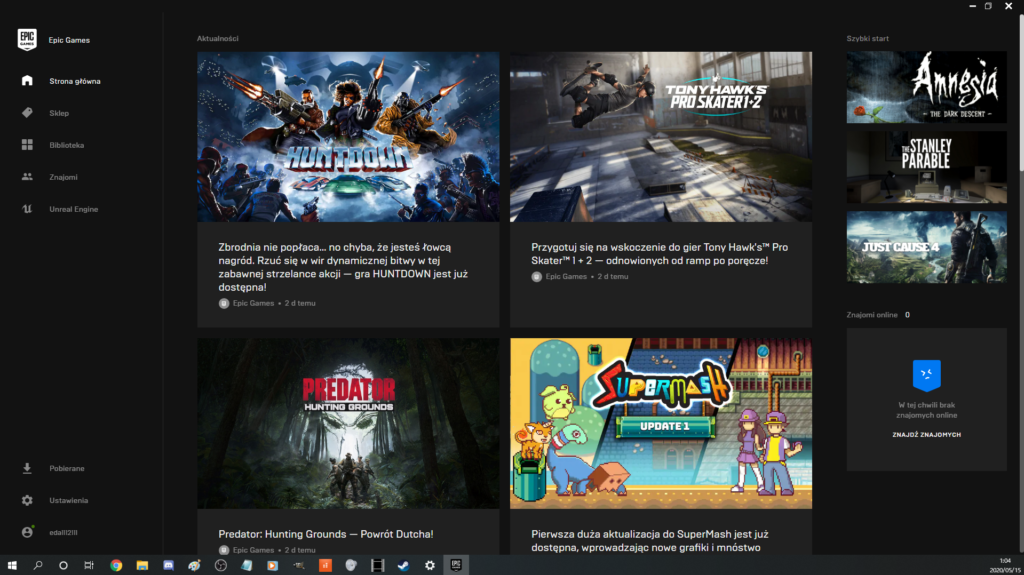1024x575 pixels.
Task: Click the Szybki start heading
Action: pyautogui.click(x=867, y=39)
